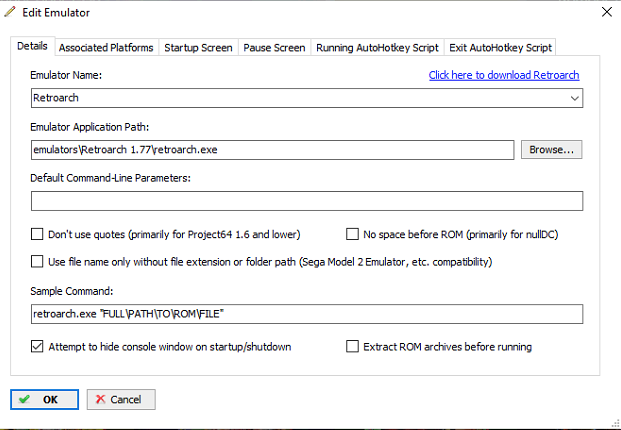
Task: Expand the Emulator Name dropdown arrow
Action: [575, 98]
